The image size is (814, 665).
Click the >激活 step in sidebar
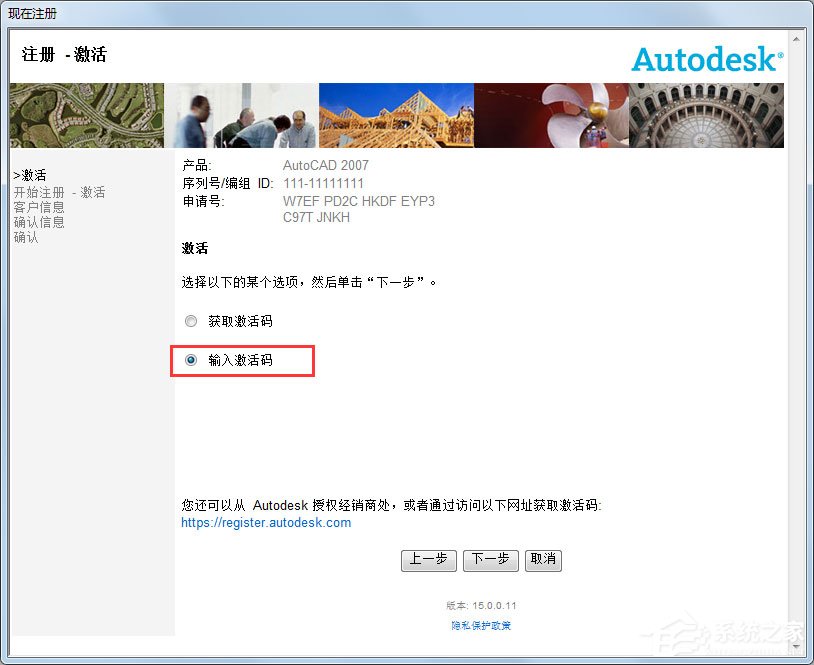point(30,175)
